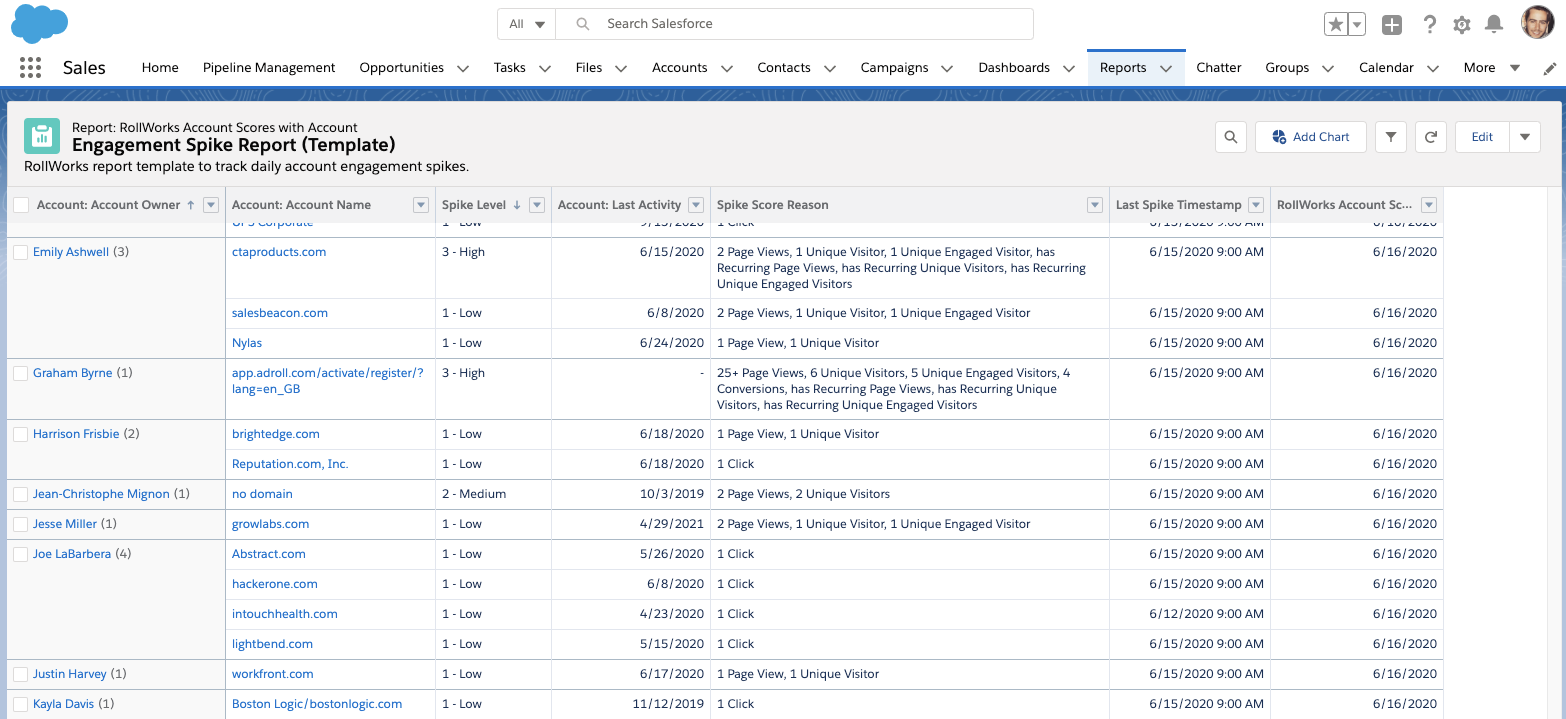The height and width of the screenshot is (719, 1566).
Task: Open the Groups tab
Action: pos(1287,68)
